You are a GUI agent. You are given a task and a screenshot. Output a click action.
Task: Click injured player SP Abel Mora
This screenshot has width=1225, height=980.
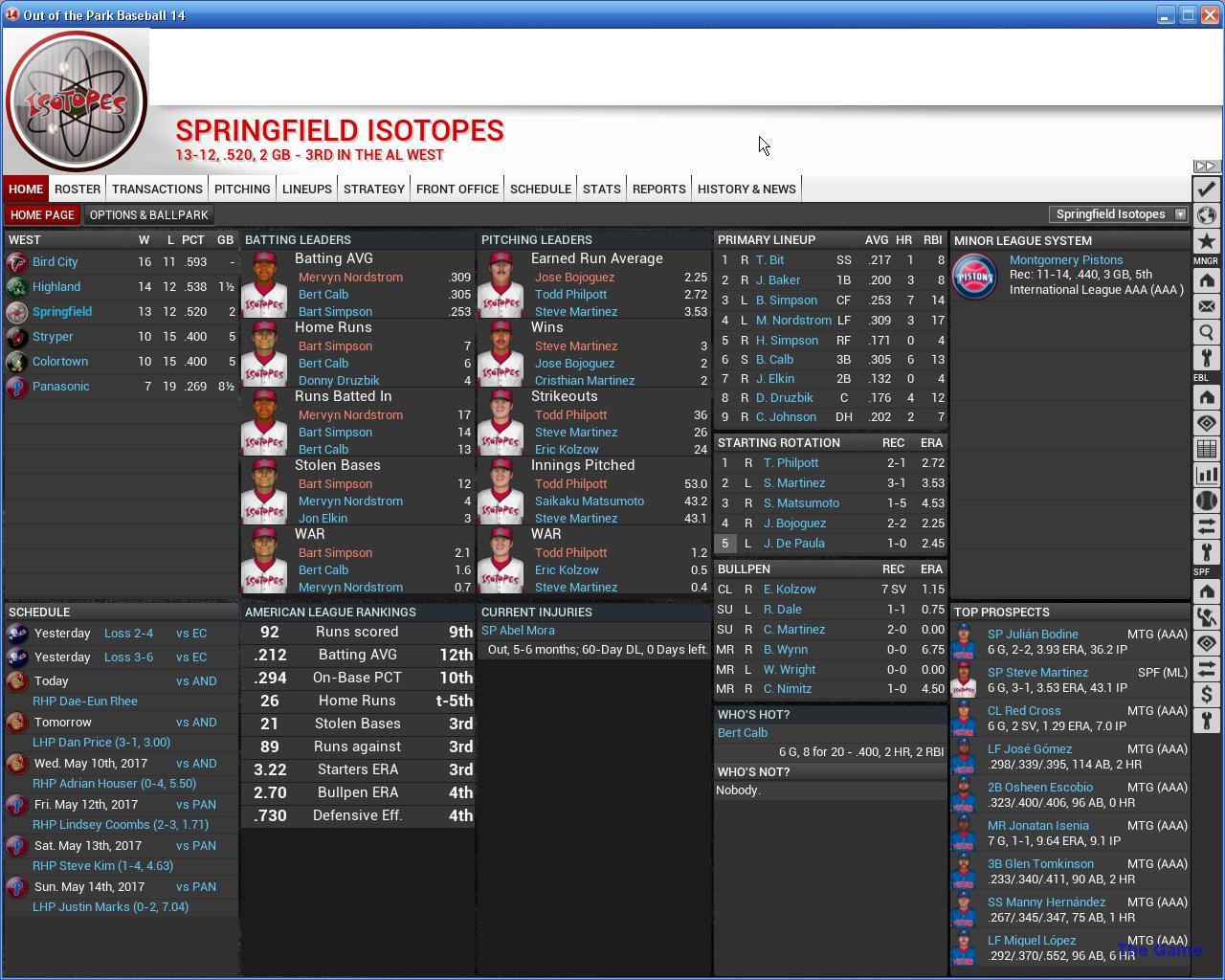click(x=518, y=631)
